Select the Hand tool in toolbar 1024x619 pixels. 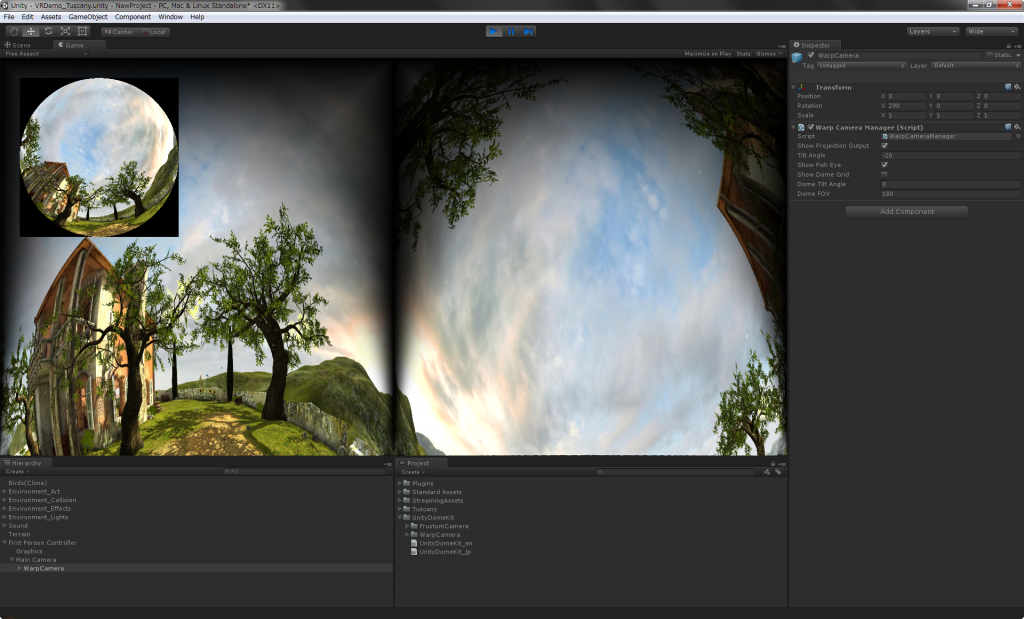click(13, 31)
